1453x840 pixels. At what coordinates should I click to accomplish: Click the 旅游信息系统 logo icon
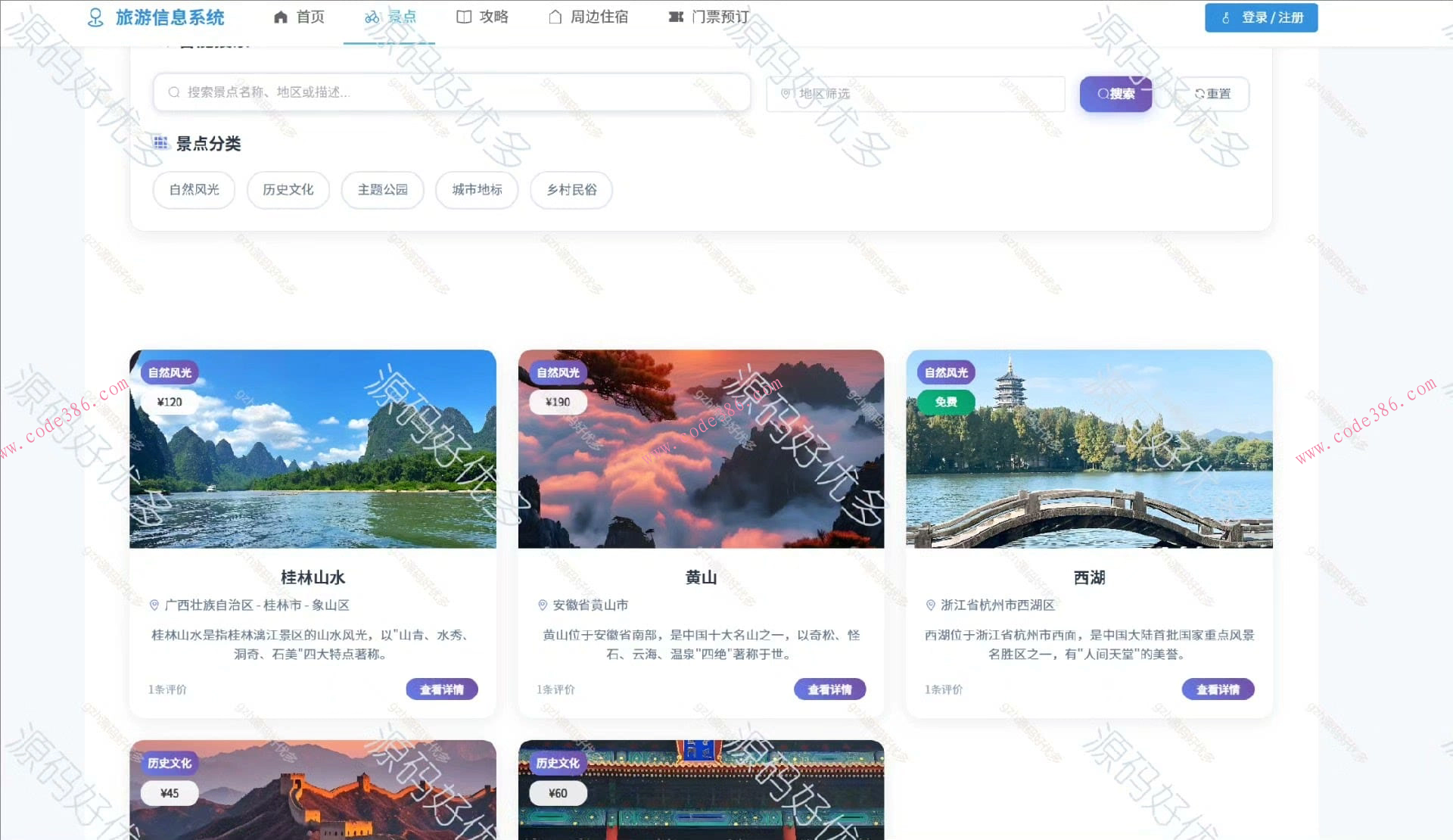[95, 17]
